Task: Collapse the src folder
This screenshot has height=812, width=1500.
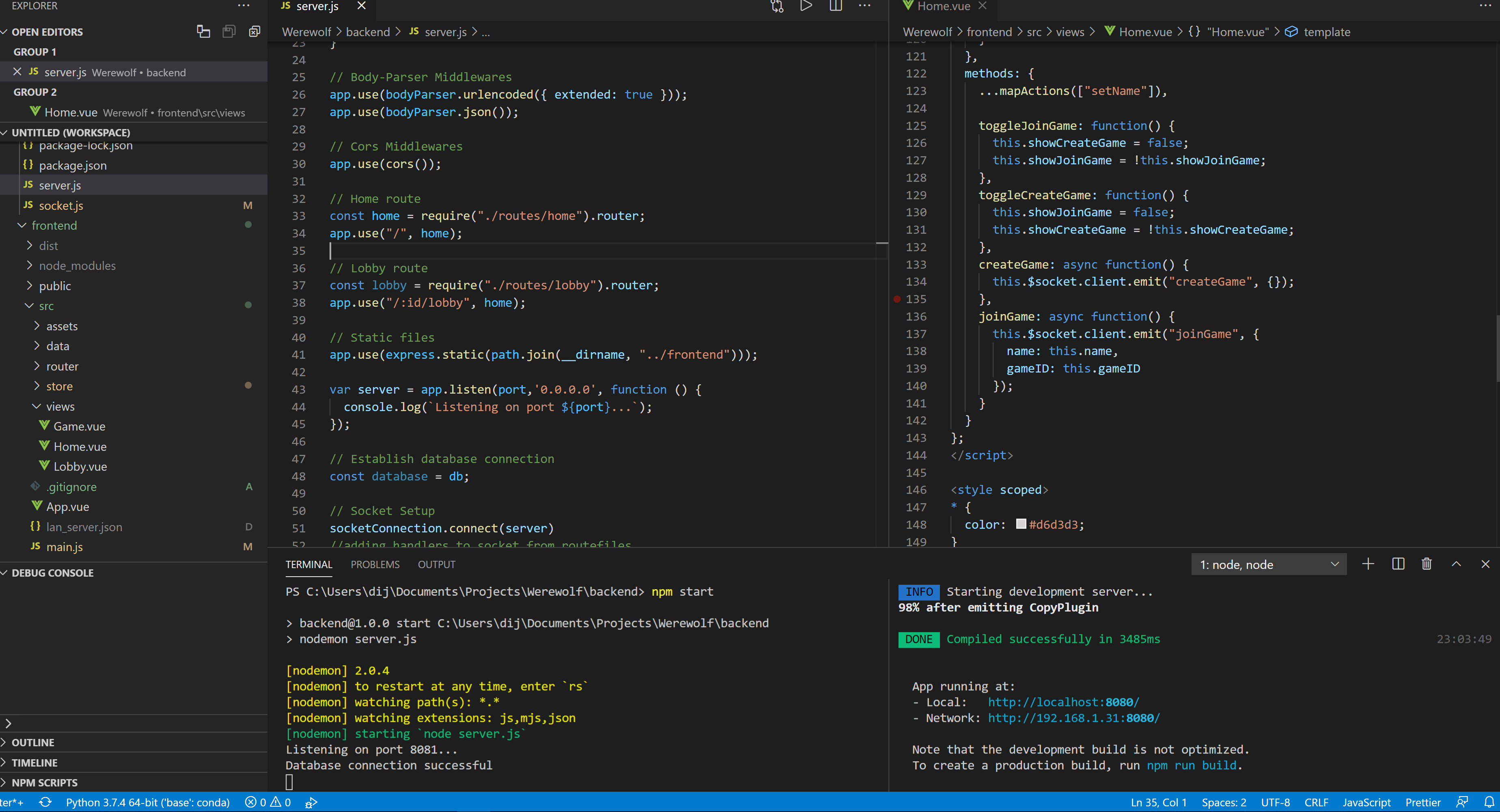Action: pyautogui.click(x=46, y=306)
